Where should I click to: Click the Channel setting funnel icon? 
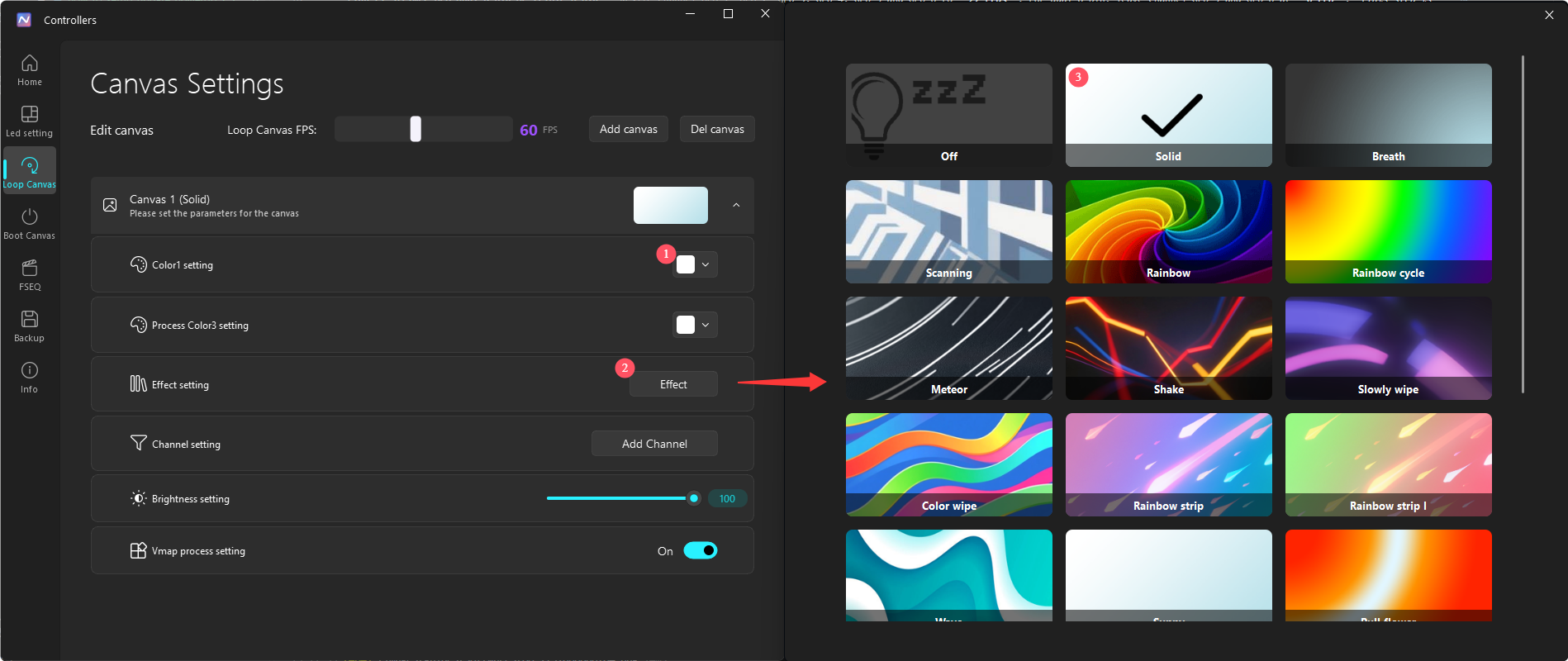(139, 444)
